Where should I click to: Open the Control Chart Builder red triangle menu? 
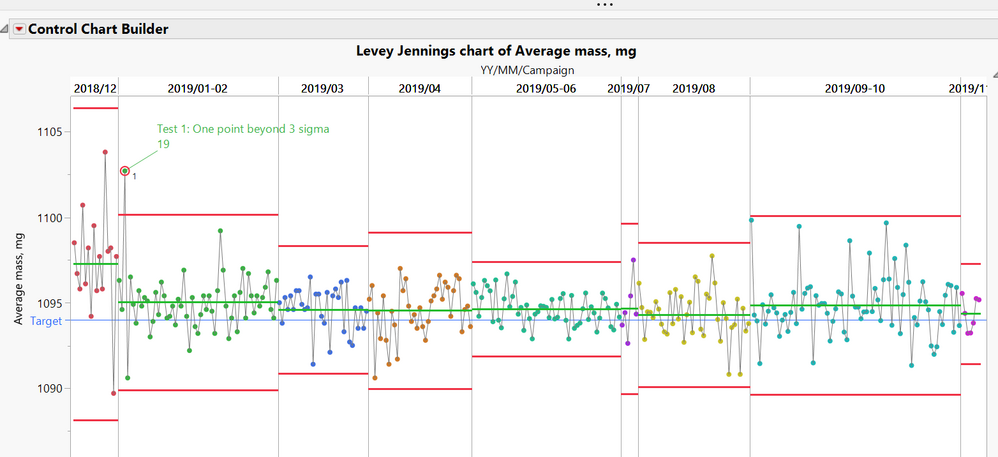(20, 29)
